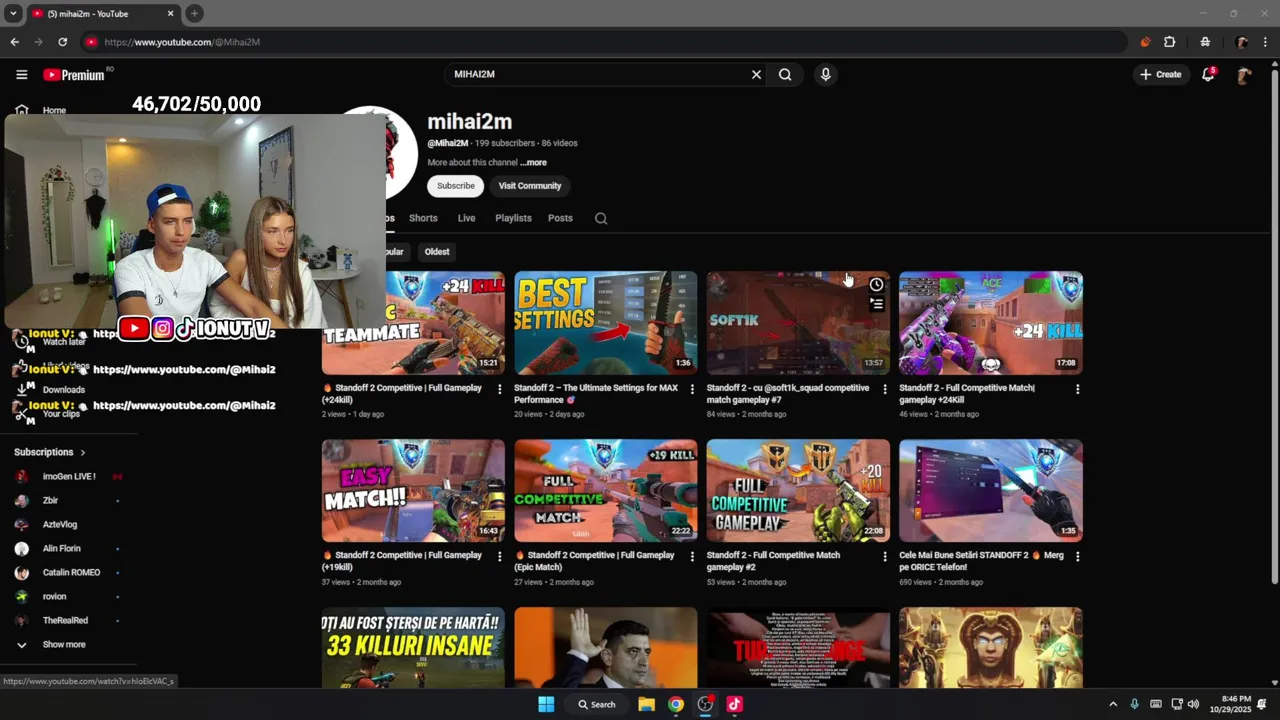This screenshot has height=720, width=1280.
Task: Open options for +19kill video
Action: 499,557
